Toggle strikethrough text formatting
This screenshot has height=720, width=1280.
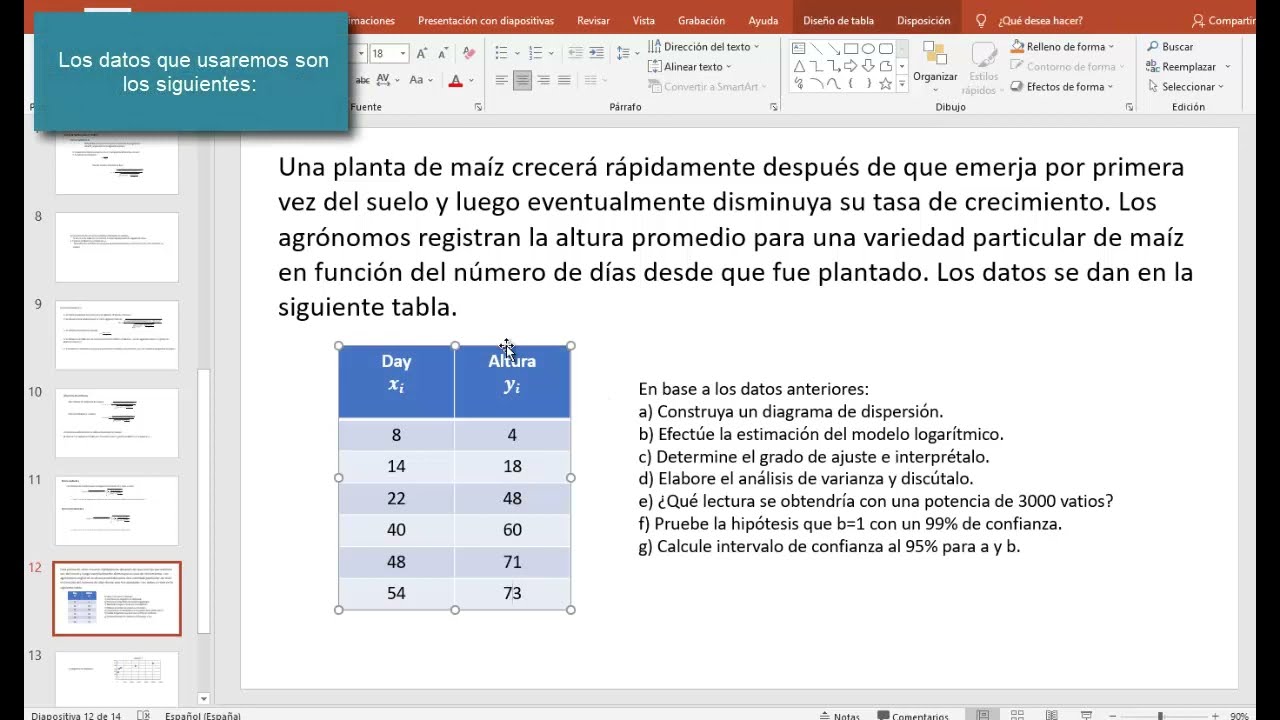(362, 80)
